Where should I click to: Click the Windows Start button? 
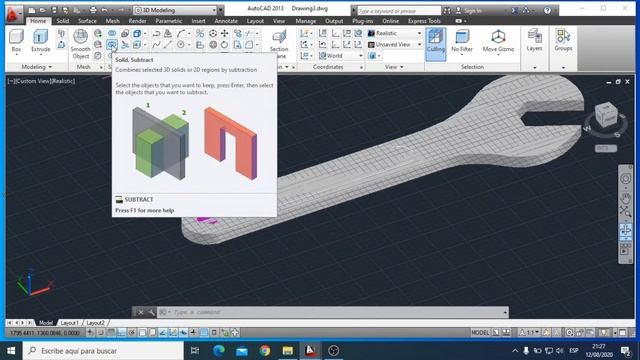(11, 351)
